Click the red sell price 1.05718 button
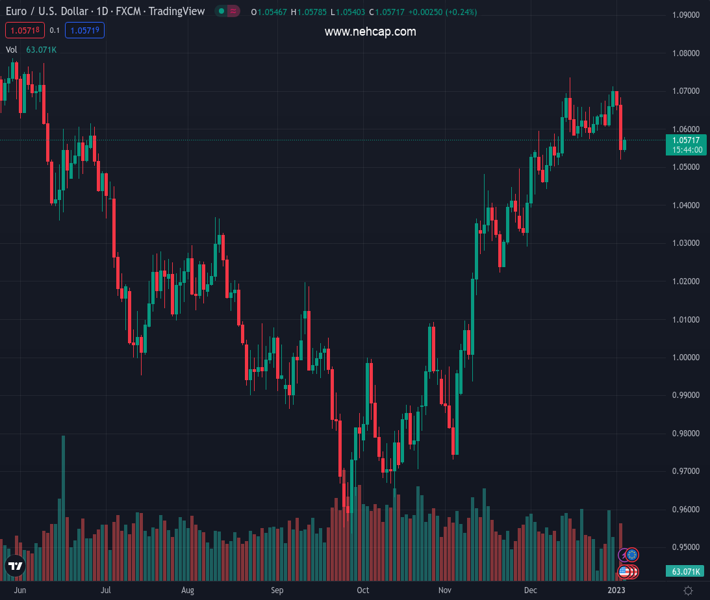Image resolution: width=710 pixels, height=600 pixels. (24, 31)
